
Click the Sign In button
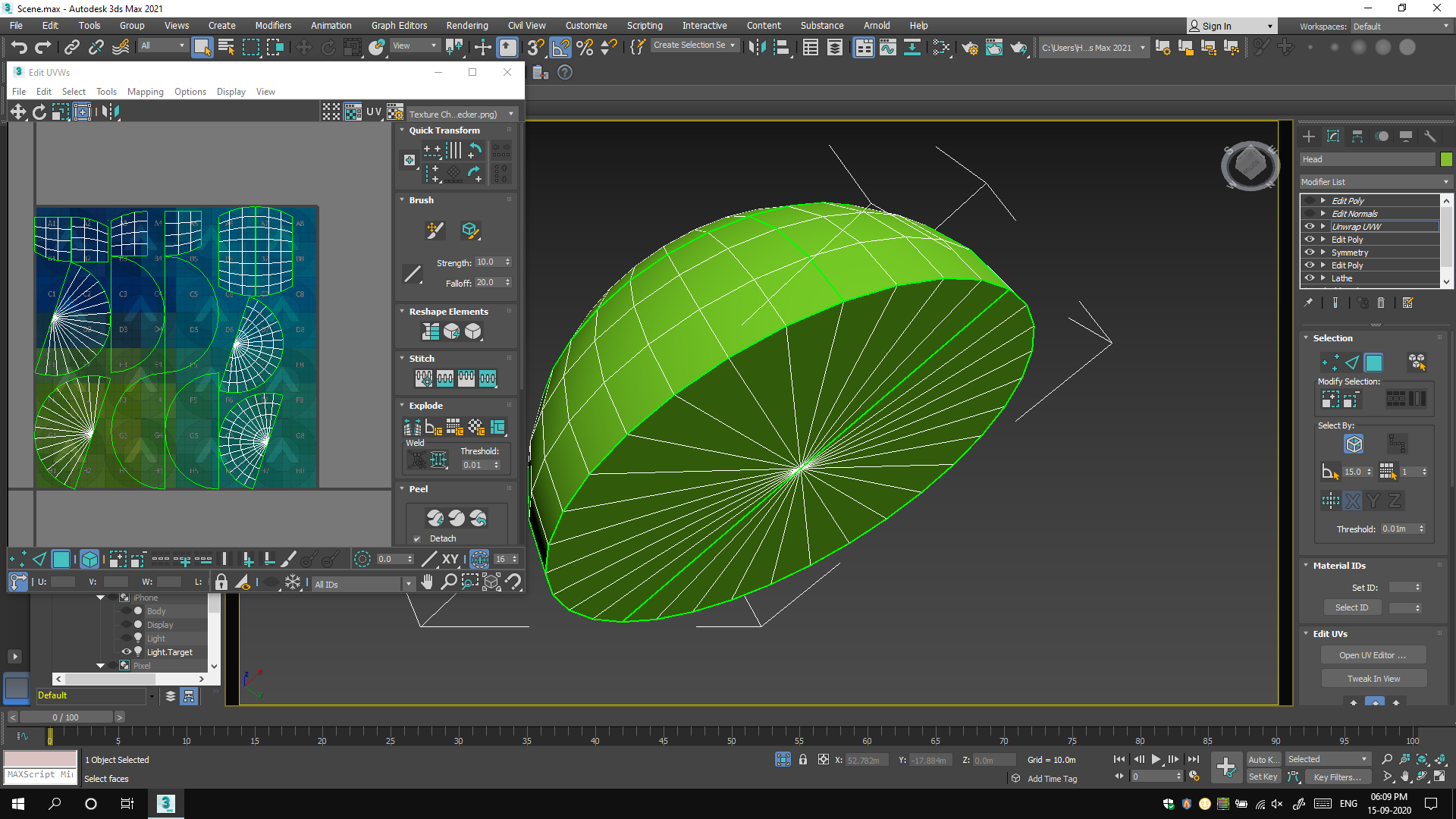click(1231, 27)
